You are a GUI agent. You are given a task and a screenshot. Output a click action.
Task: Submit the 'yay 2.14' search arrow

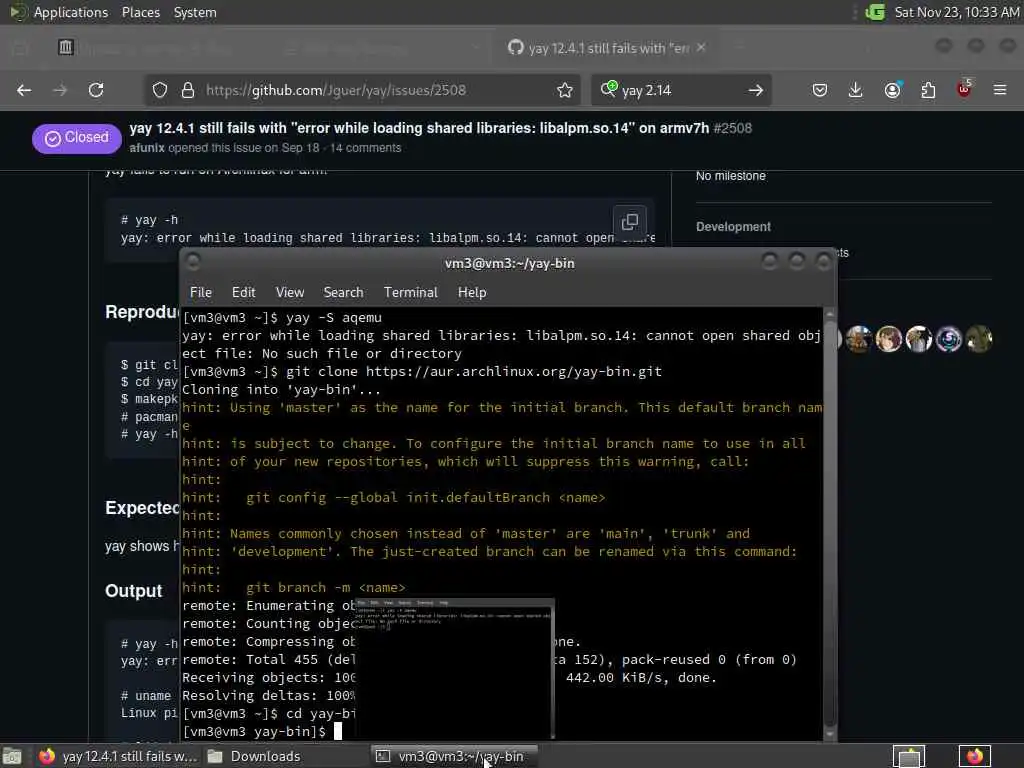[x=756, y=90]
